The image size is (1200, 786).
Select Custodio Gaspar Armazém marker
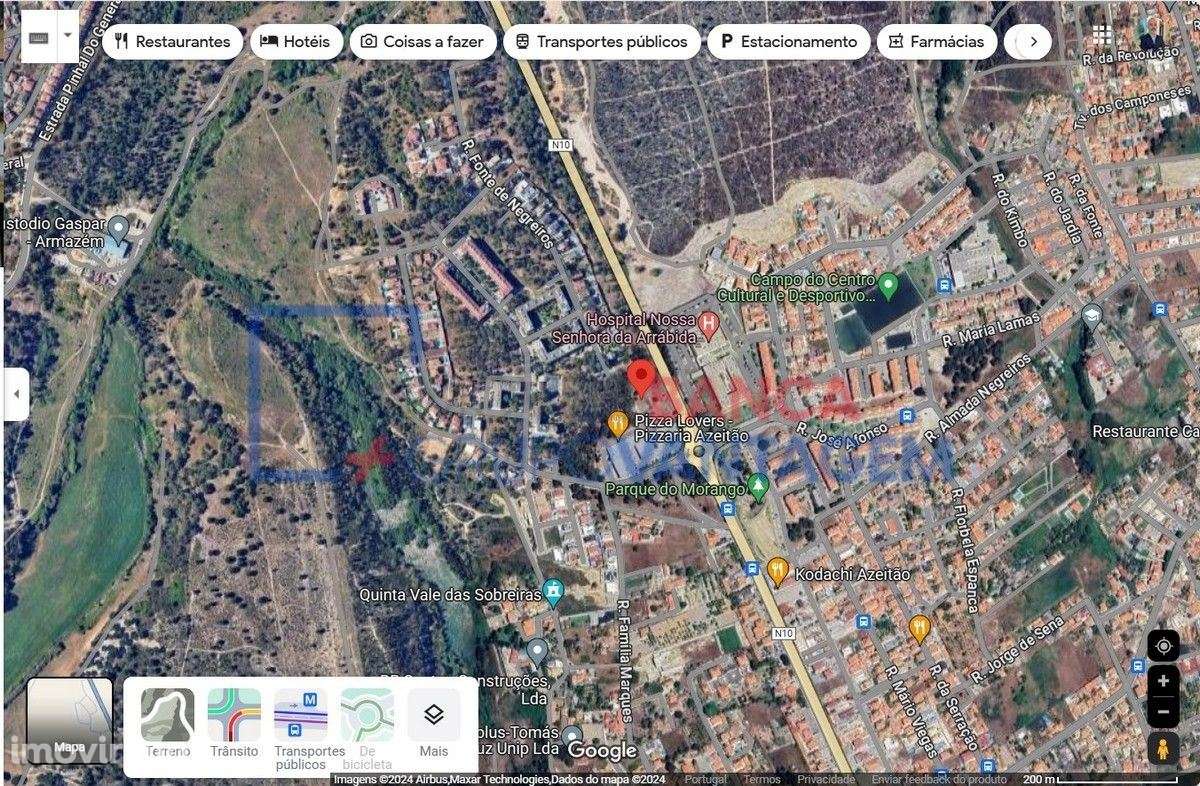(118, 229)
